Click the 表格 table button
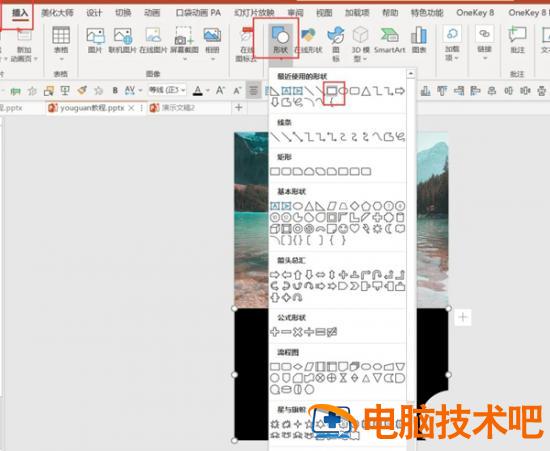The height and width of the screenshot is (451, 550). 61,42
